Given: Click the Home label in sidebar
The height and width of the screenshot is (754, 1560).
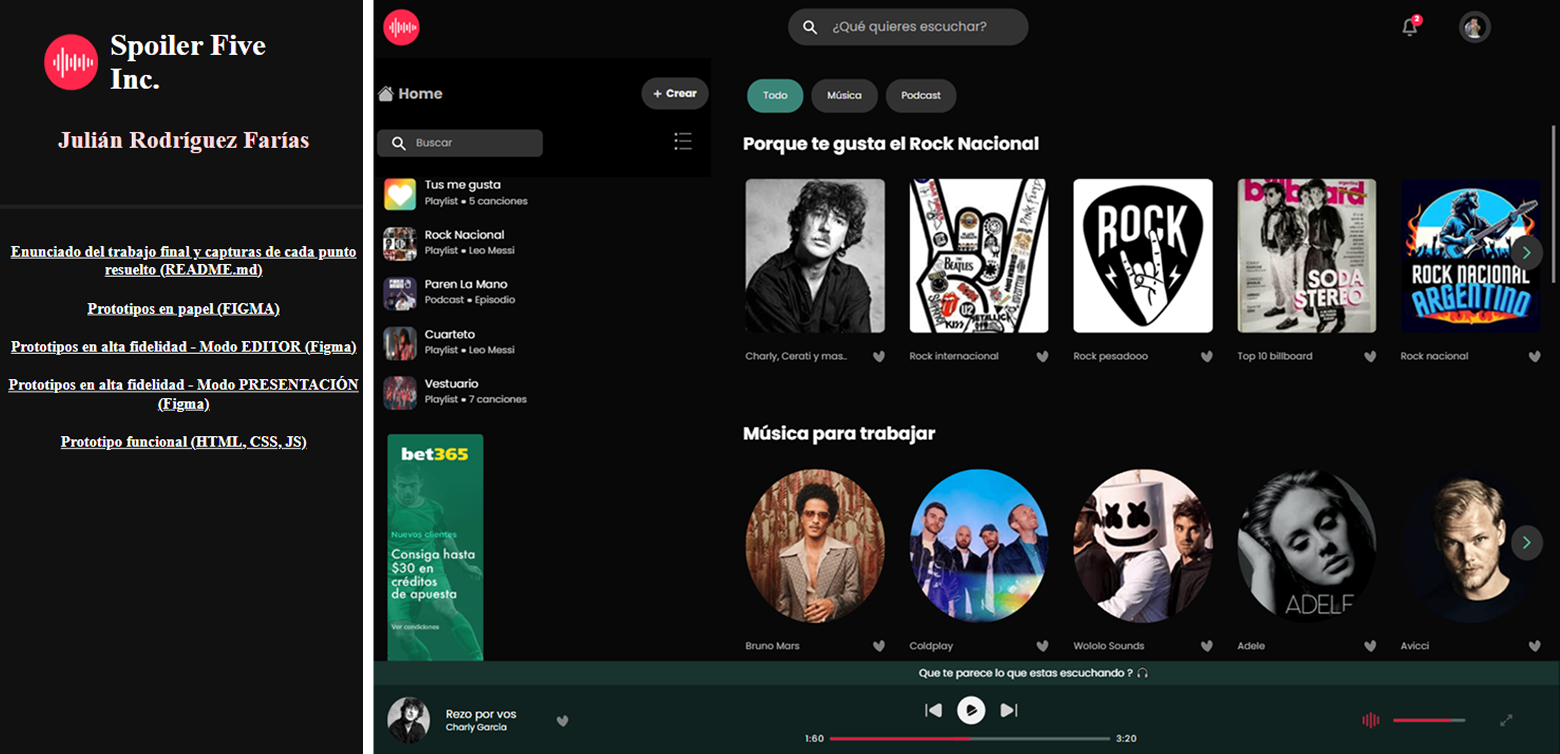Looking at the screenshot, I should coord(420,94).
